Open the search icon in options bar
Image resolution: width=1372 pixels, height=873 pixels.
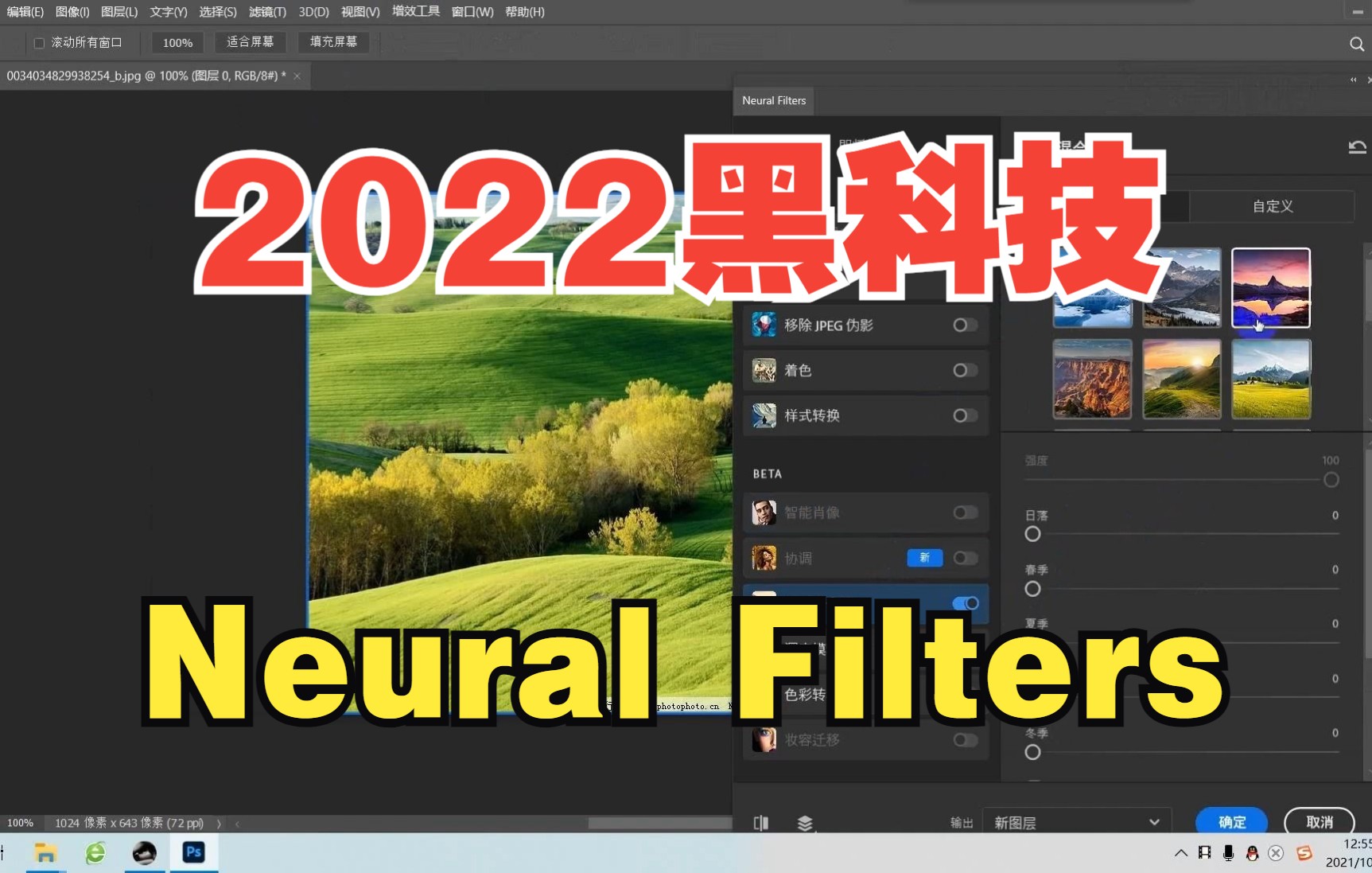coord(1356,44)
